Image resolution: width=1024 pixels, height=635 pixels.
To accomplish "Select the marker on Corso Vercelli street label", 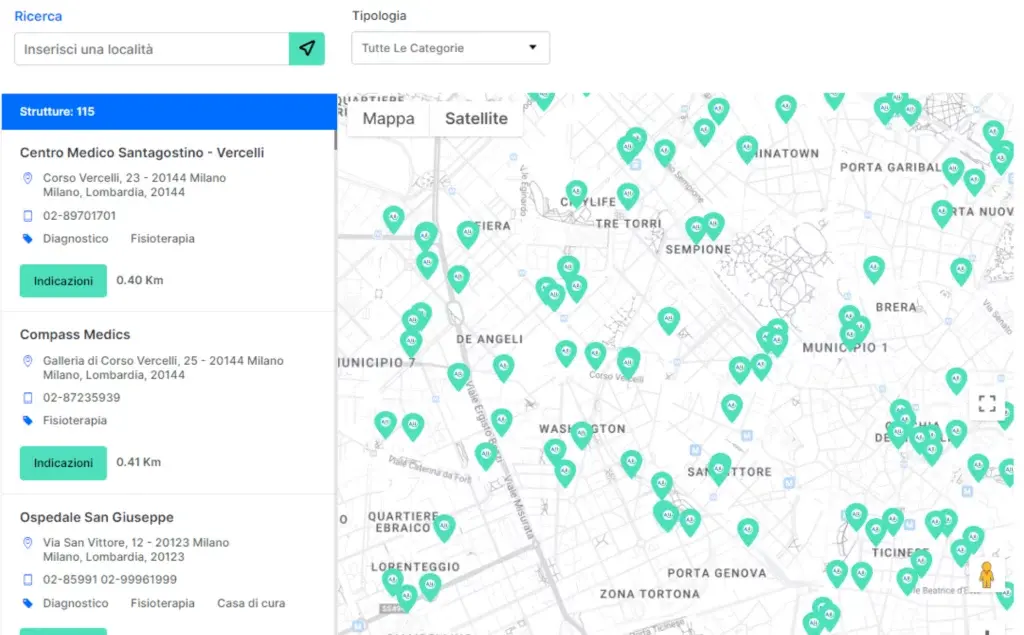I will click(628, 363).
